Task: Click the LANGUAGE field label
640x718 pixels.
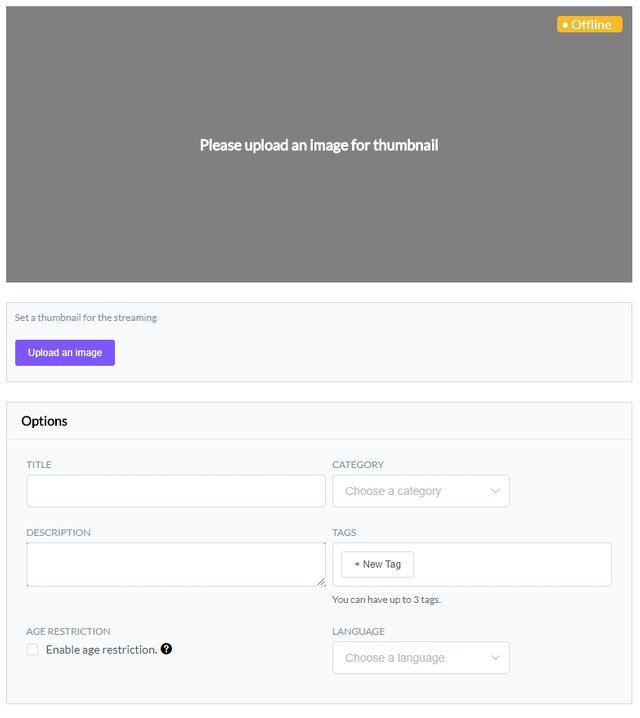Action: coord(358,632)
